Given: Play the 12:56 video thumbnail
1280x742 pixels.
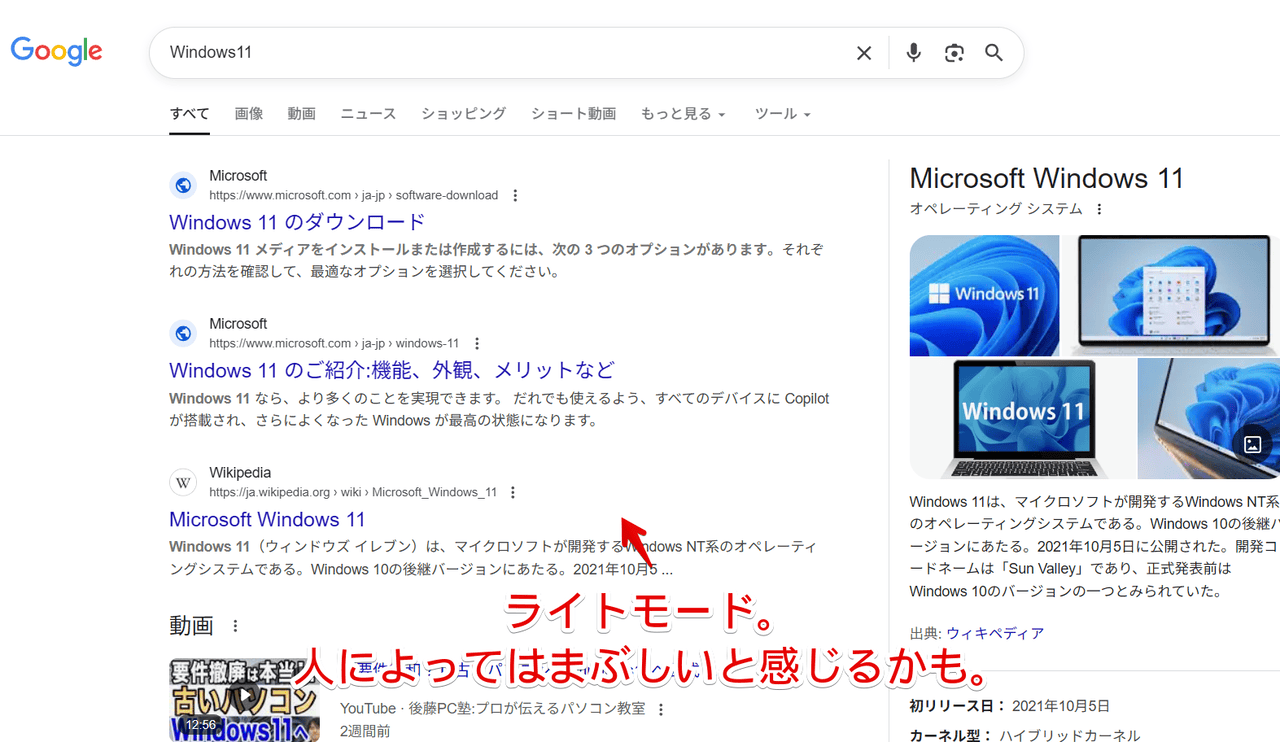Looking at the screenshot, I should click(x=244, y=699).
